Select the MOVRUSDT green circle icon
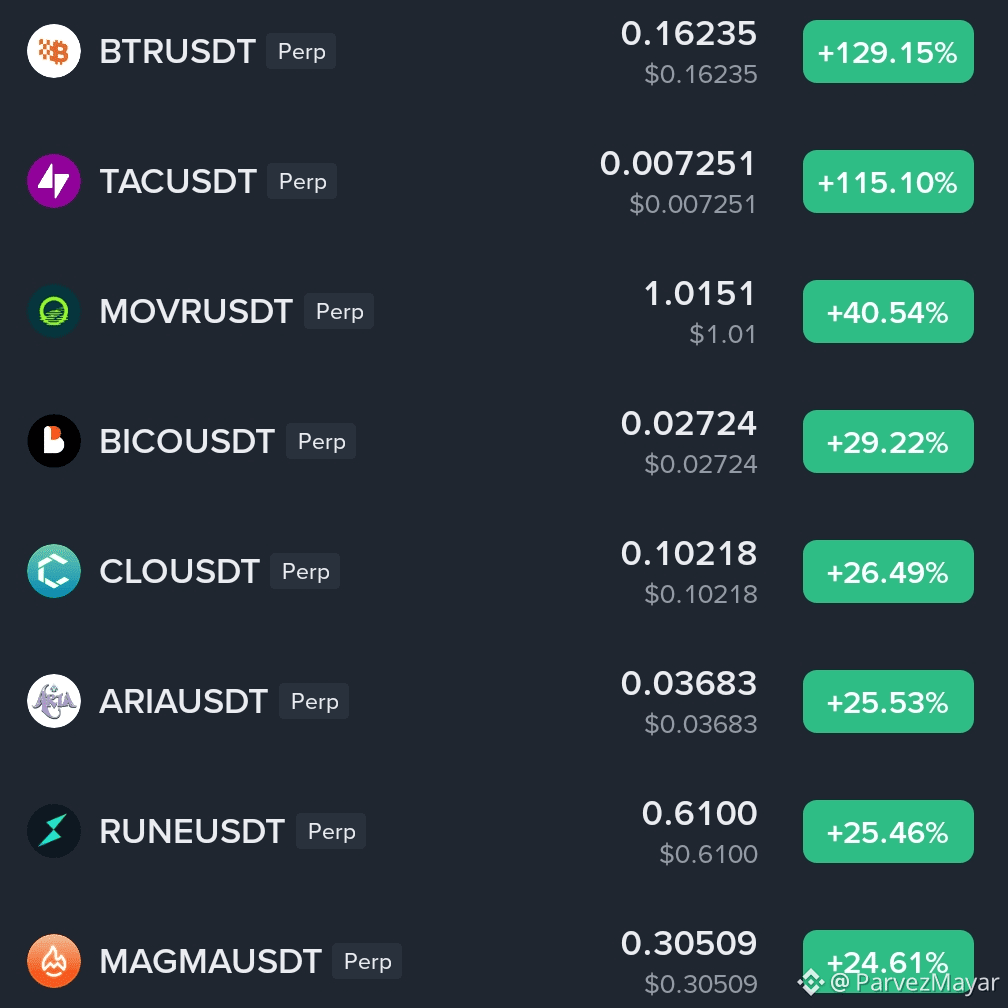 click(54, 311)
